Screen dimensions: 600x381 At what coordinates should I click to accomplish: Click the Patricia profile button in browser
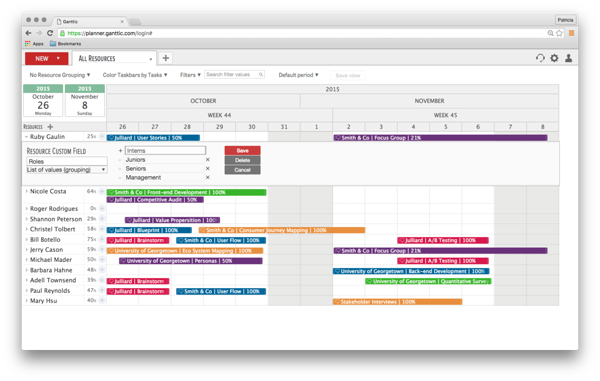(565, 20)
